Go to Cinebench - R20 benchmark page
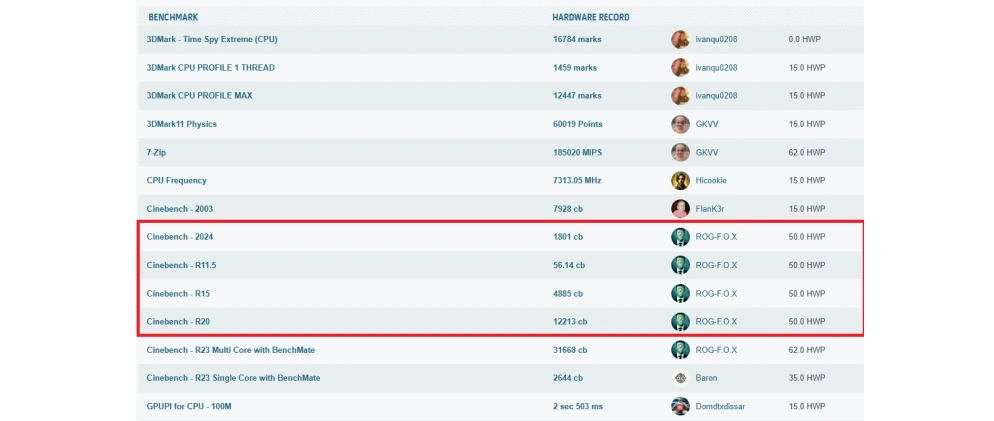The image size is (994, 421). [x=178, y=322]
